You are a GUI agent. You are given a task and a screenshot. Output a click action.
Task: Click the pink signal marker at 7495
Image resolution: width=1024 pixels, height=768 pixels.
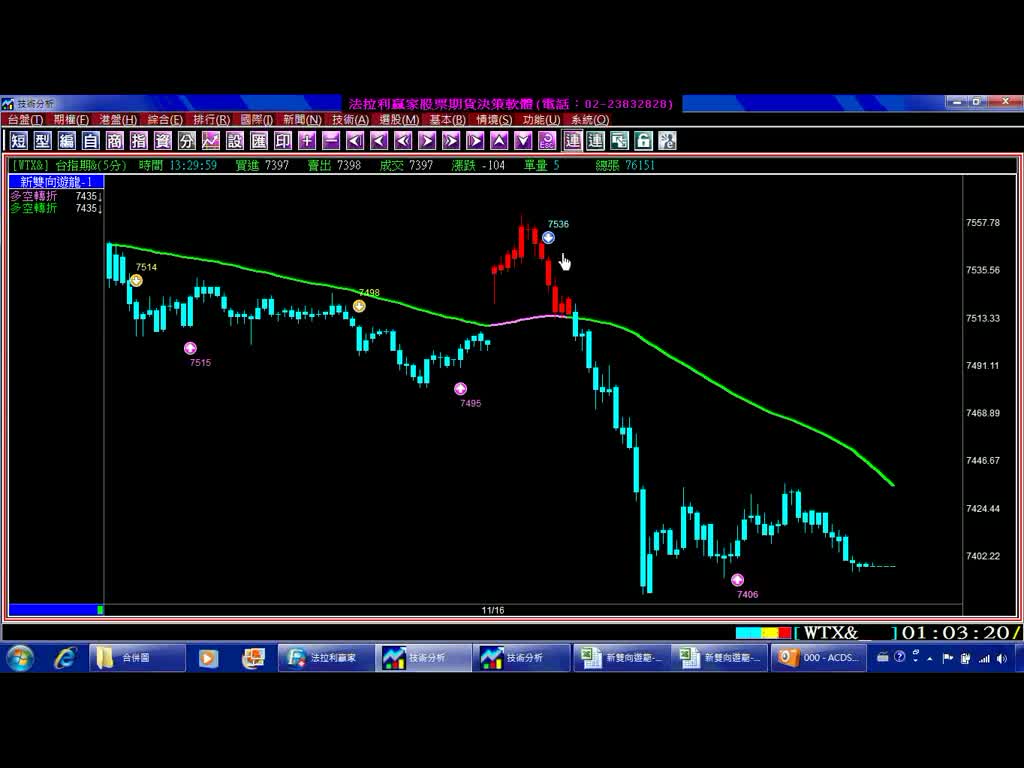(x=460, y=389)
